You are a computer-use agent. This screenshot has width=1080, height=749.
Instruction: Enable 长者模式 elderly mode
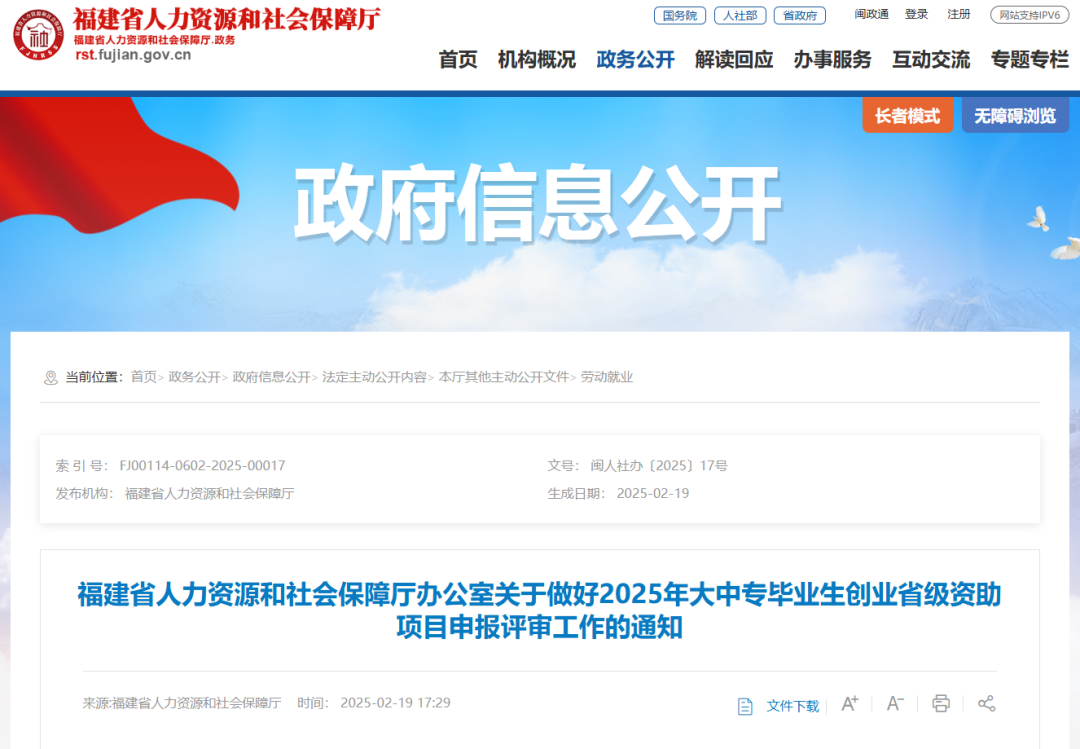(907, 115)
